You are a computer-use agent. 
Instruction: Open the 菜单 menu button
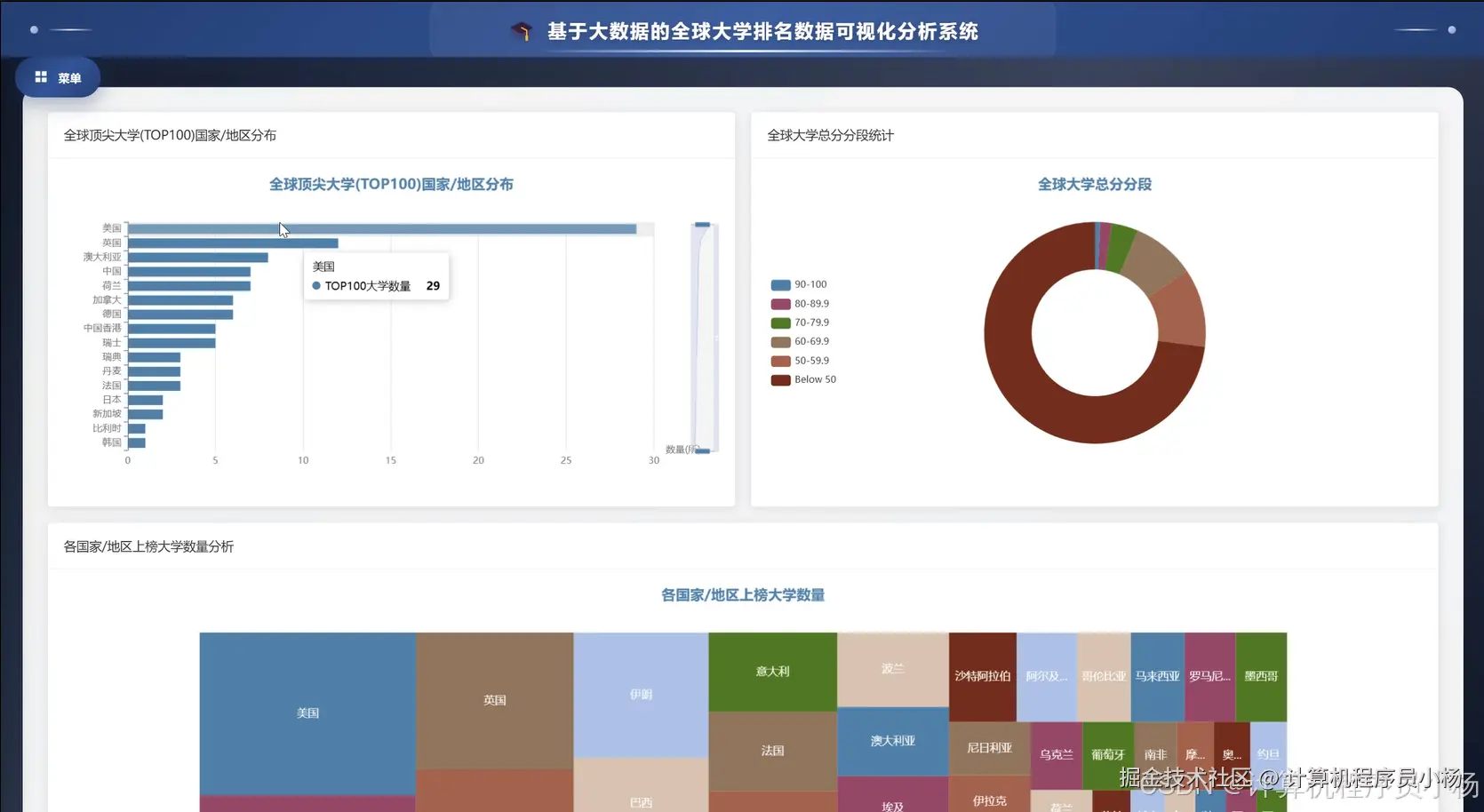(x=58, y=78)
